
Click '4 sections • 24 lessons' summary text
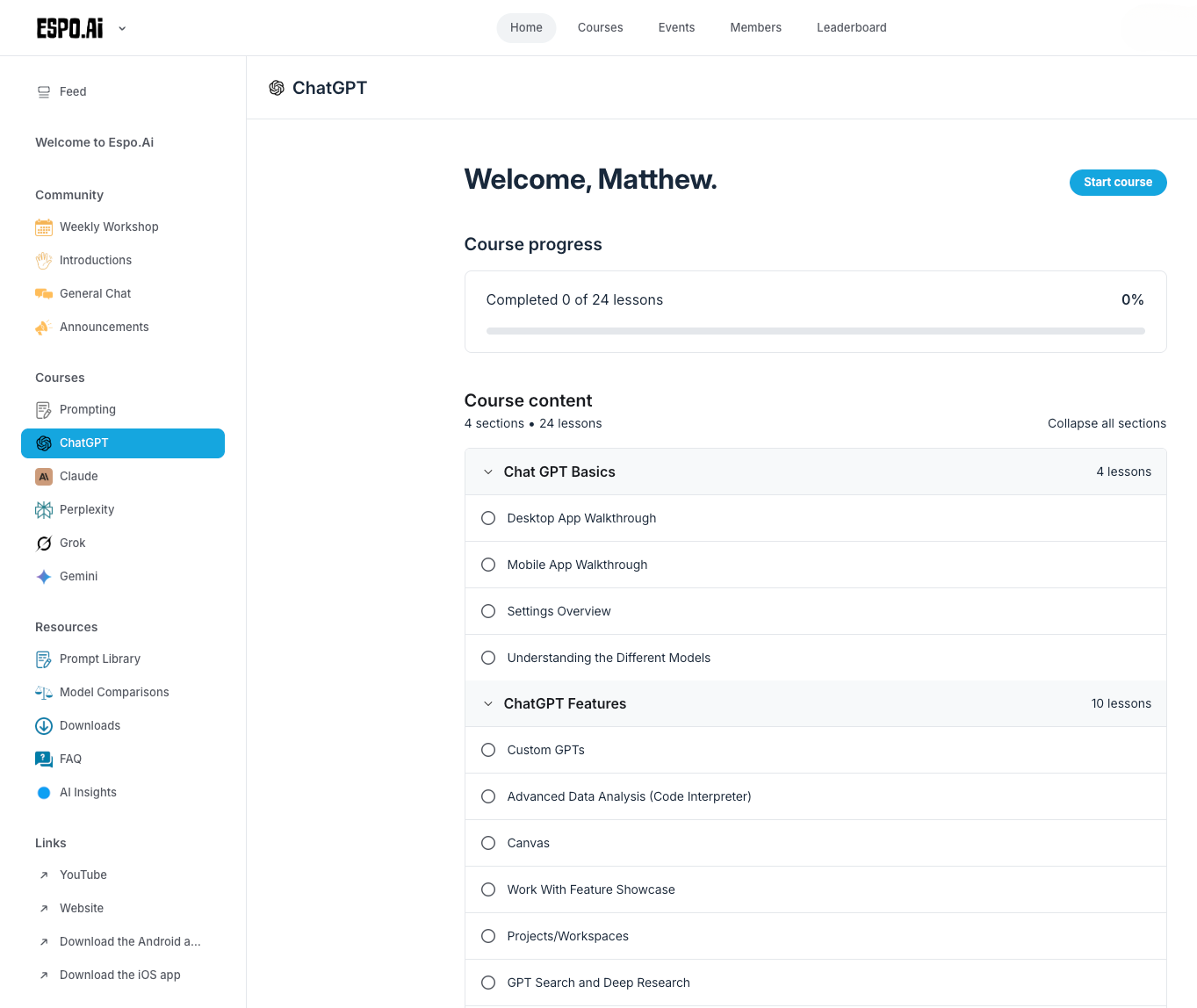tap(533, 423)
